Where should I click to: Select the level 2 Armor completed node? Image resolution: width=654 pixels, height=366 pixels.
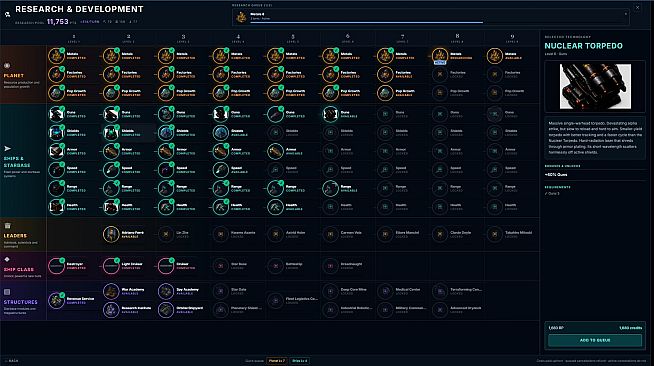(x=111, y=151)
